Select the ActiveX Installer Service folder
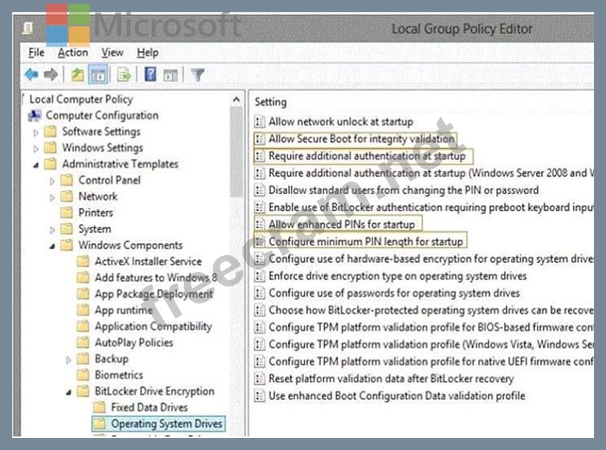Image resolution: width=606 pixels, height=450 pixels. coord(148,261)
